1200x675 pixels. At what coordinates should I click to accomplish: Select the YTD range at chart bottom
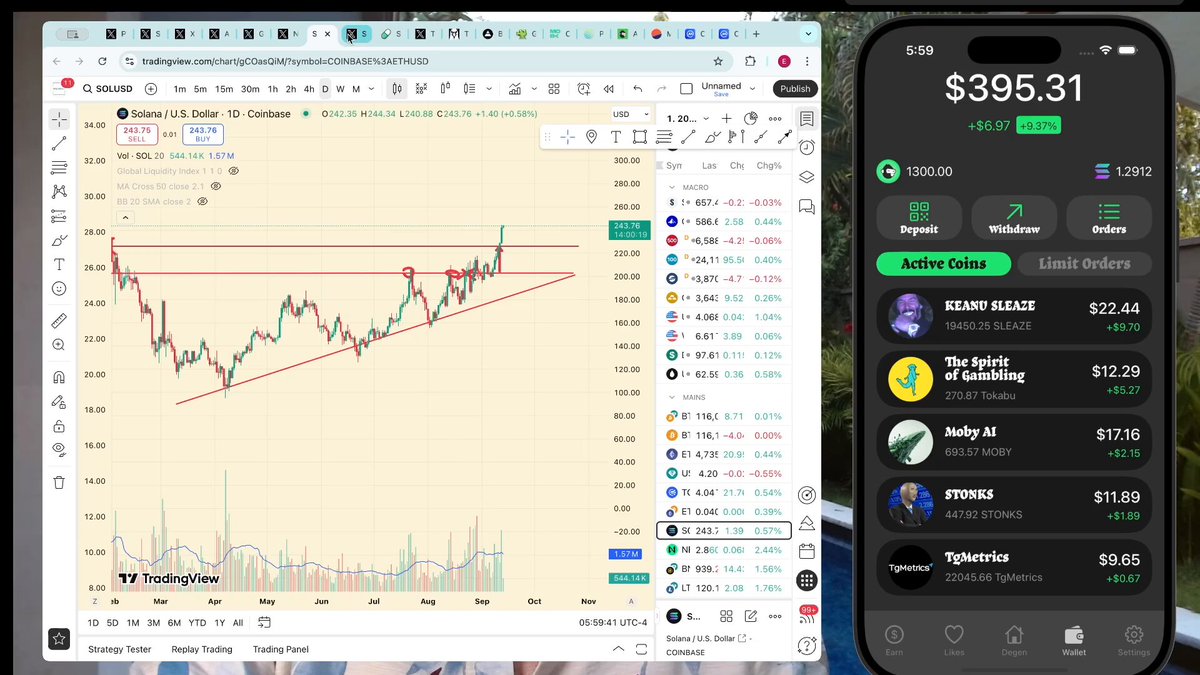197,623
